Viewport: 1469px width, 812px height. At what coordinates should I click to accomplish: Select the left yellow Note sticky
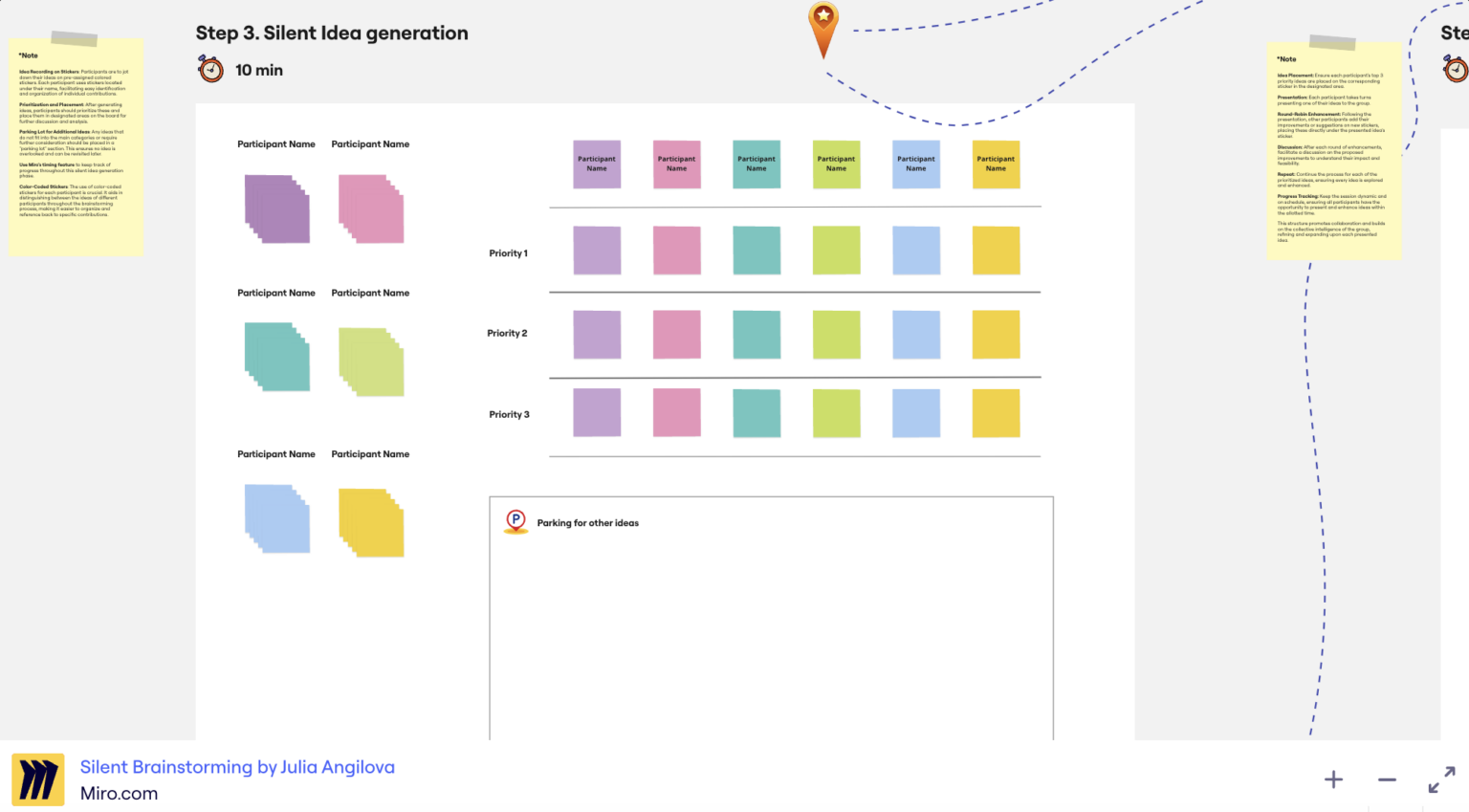point(76,145)
